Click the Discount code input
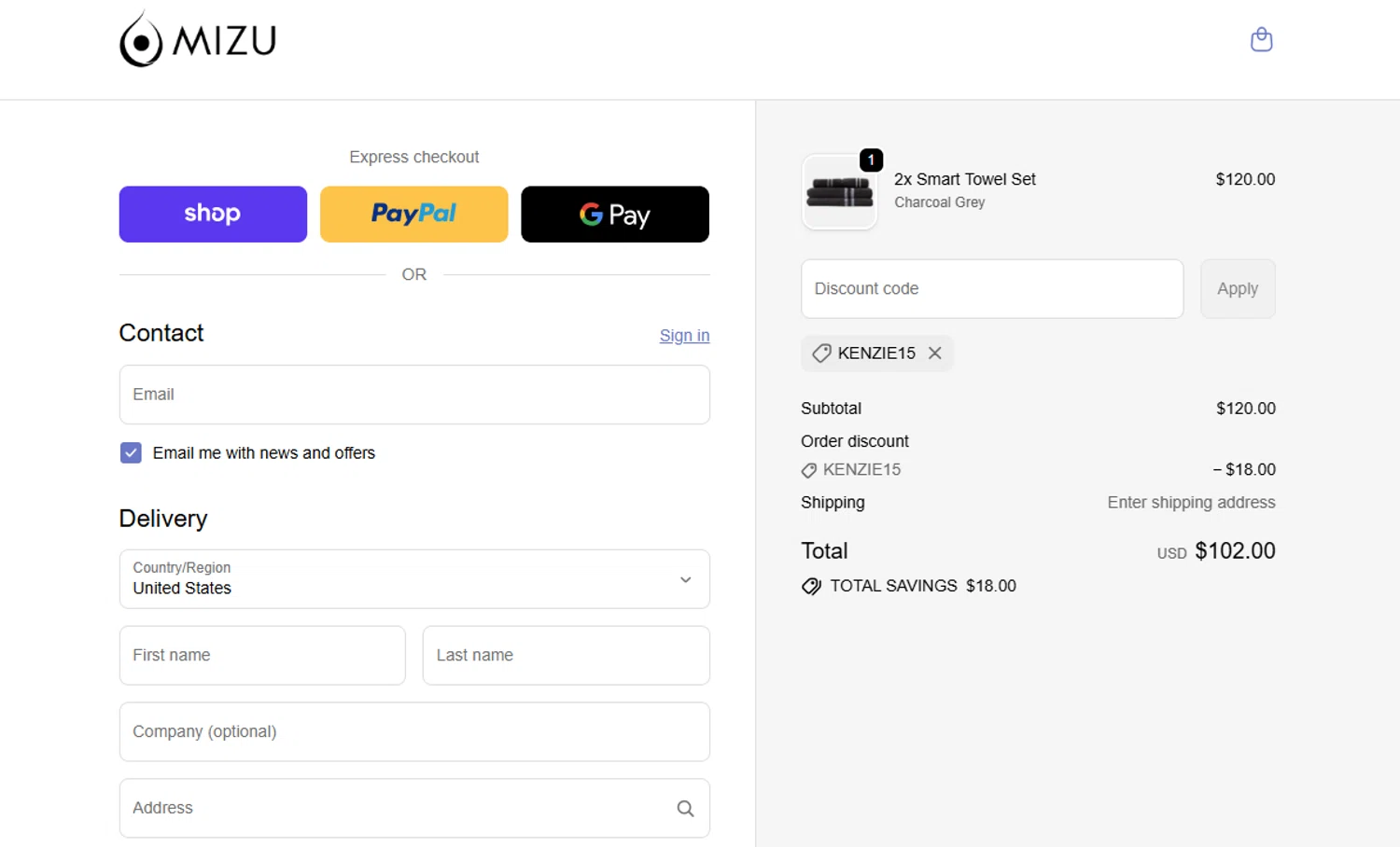 [x=992, y=289]
